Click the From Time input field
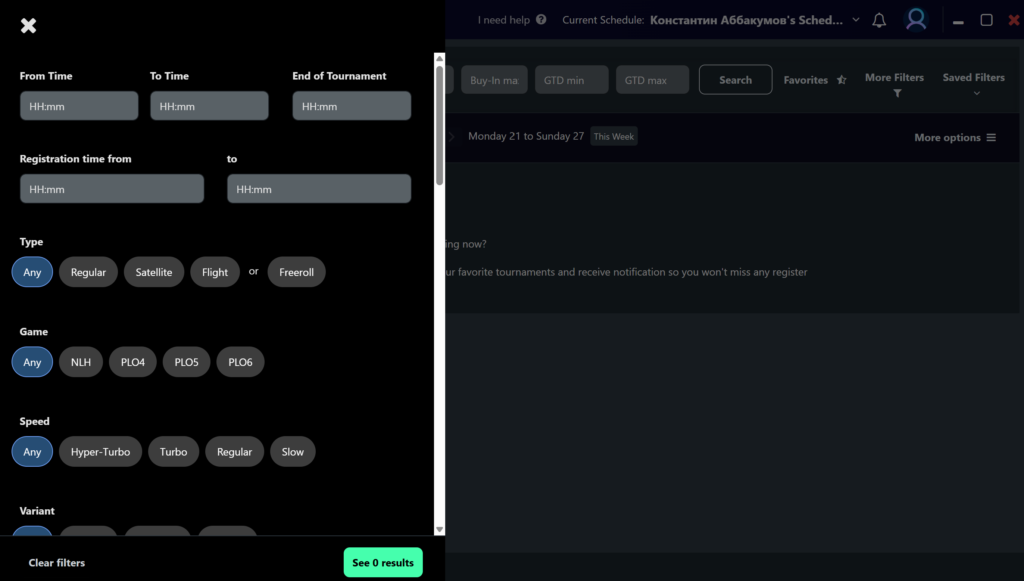 point(79,106)
